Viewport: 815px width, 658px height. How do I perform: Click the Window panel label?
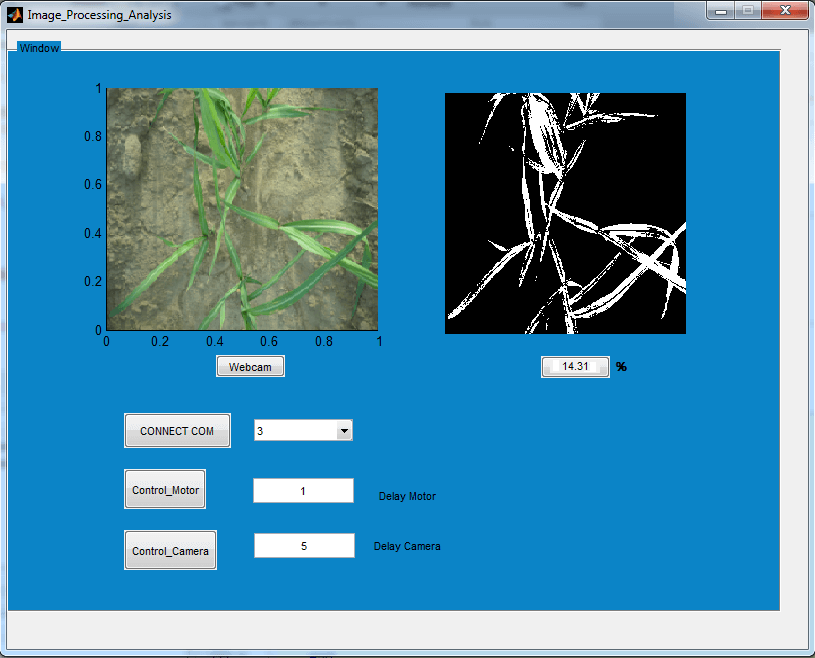click(39, 48)
